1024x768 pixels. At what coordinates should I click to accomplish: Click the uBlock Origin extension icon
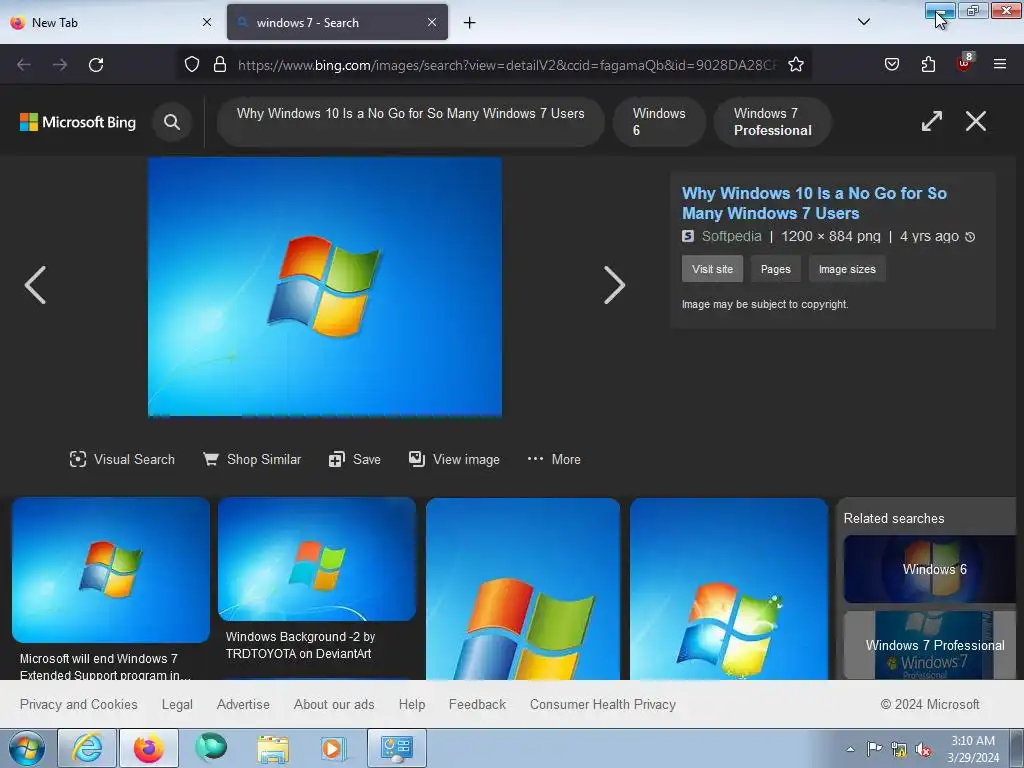[965, 63]
